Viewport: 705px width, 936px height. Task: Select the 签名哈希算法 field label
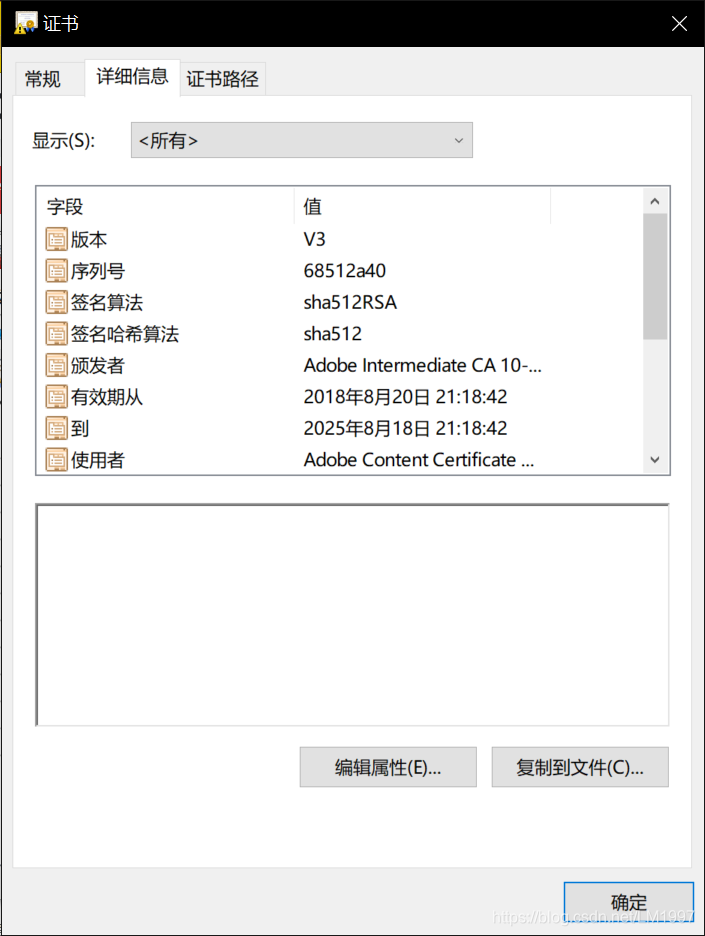point(125,334)
